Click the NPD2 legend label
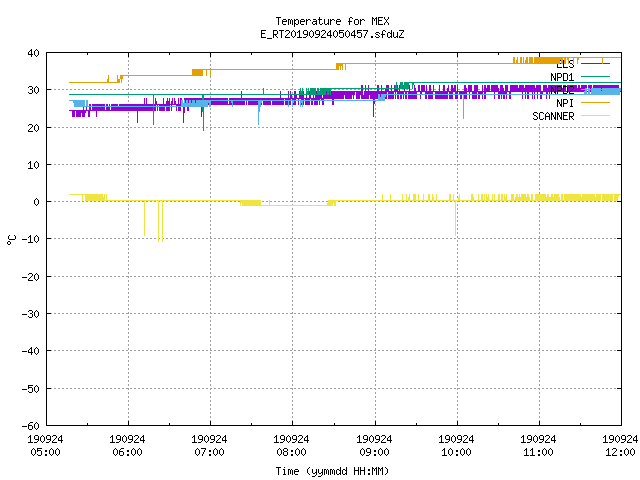 tap(562, 90)
